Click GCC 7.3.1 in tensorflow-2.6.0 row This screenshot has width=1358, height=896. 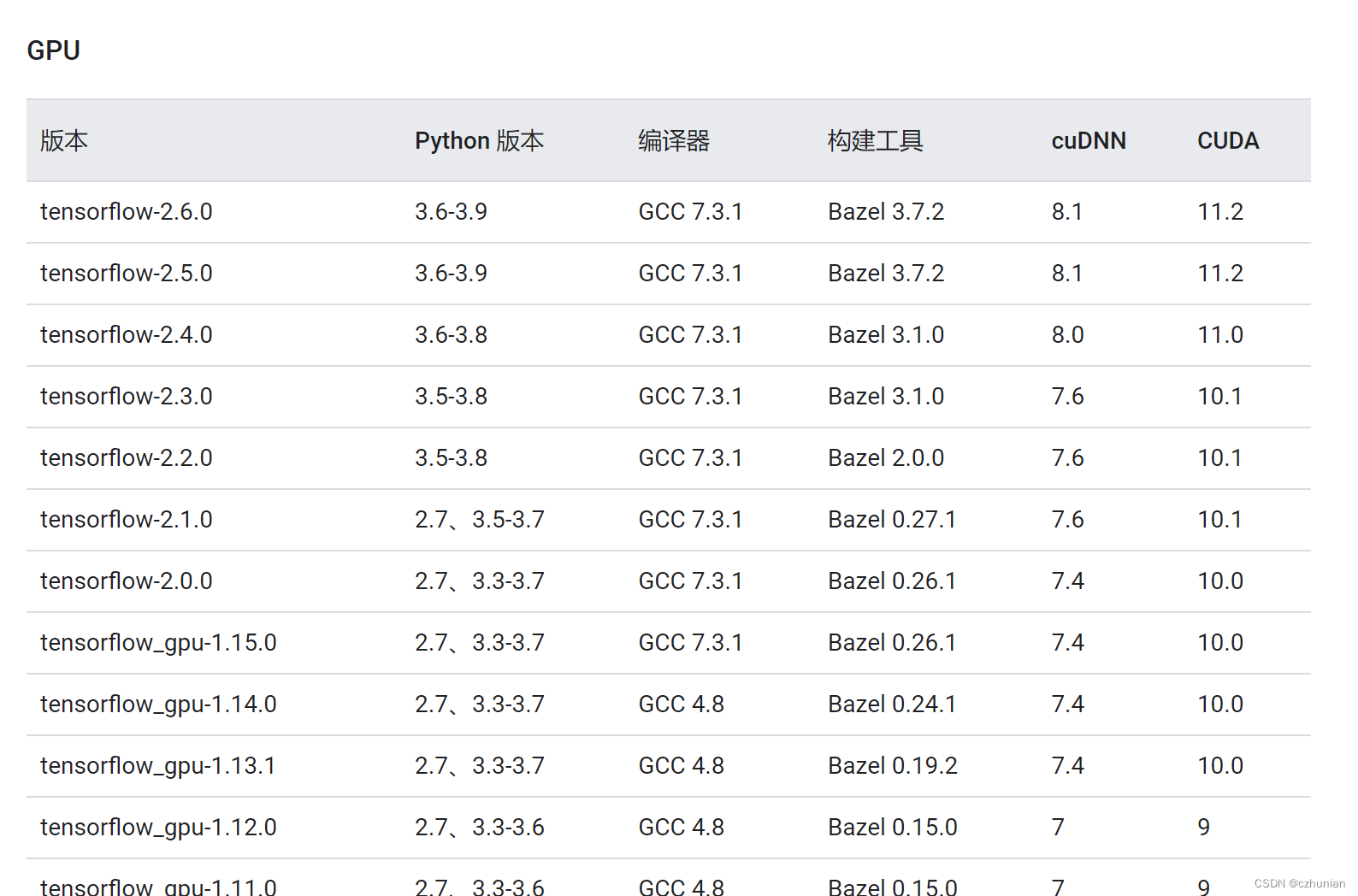[x=691, y=211]
